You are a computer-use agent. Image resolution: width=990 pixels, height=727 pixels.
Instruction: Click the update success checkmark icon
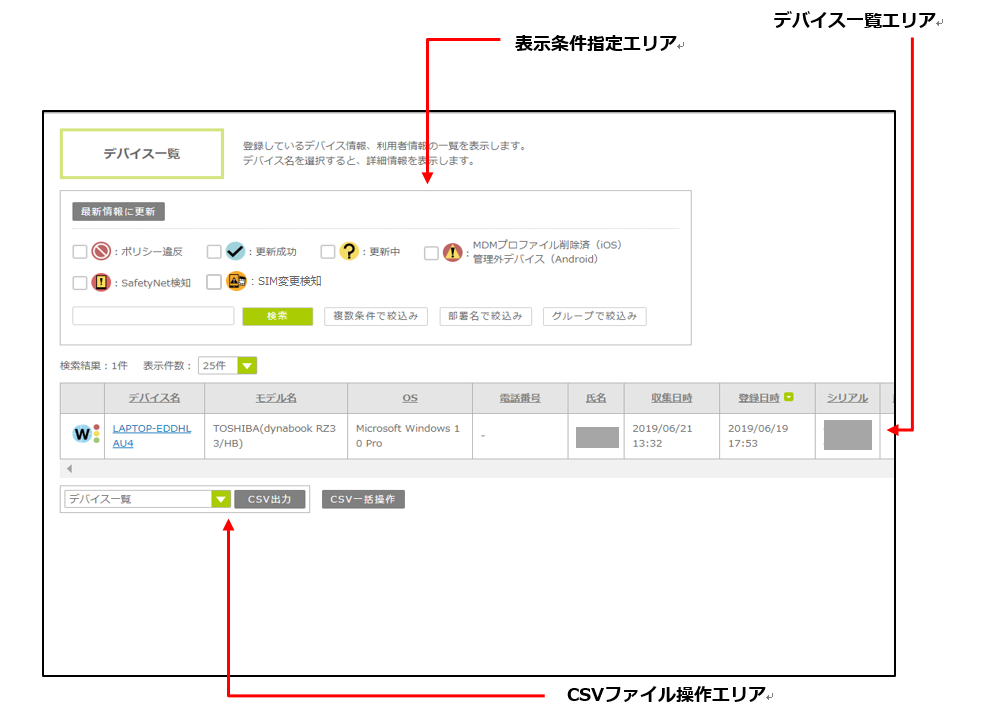(235, 252)
